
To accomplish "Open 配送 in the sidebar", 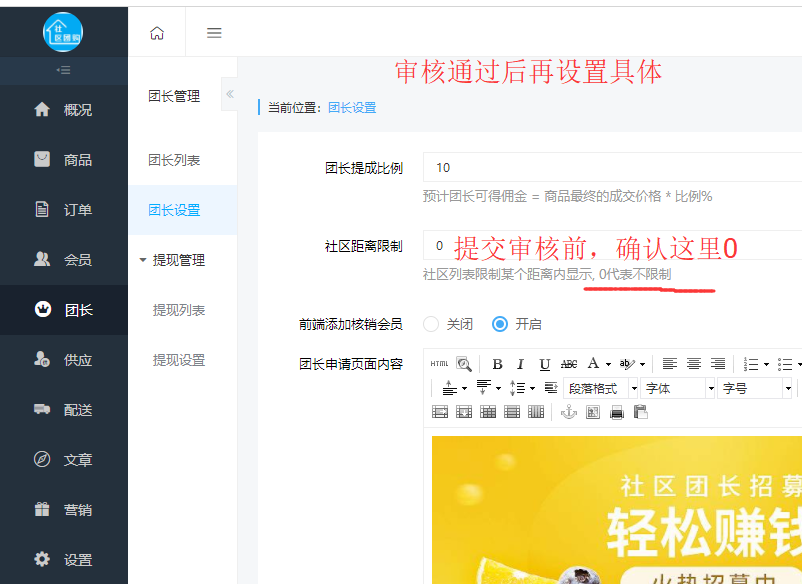I will click(63, 410).
